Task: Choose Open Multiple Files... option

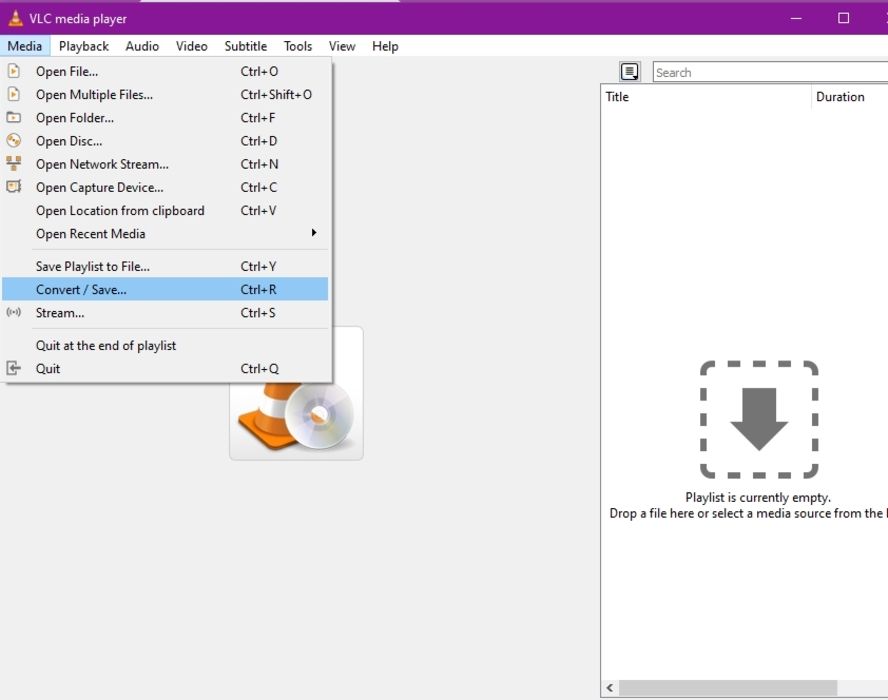Action: click(x=165, y=95)
